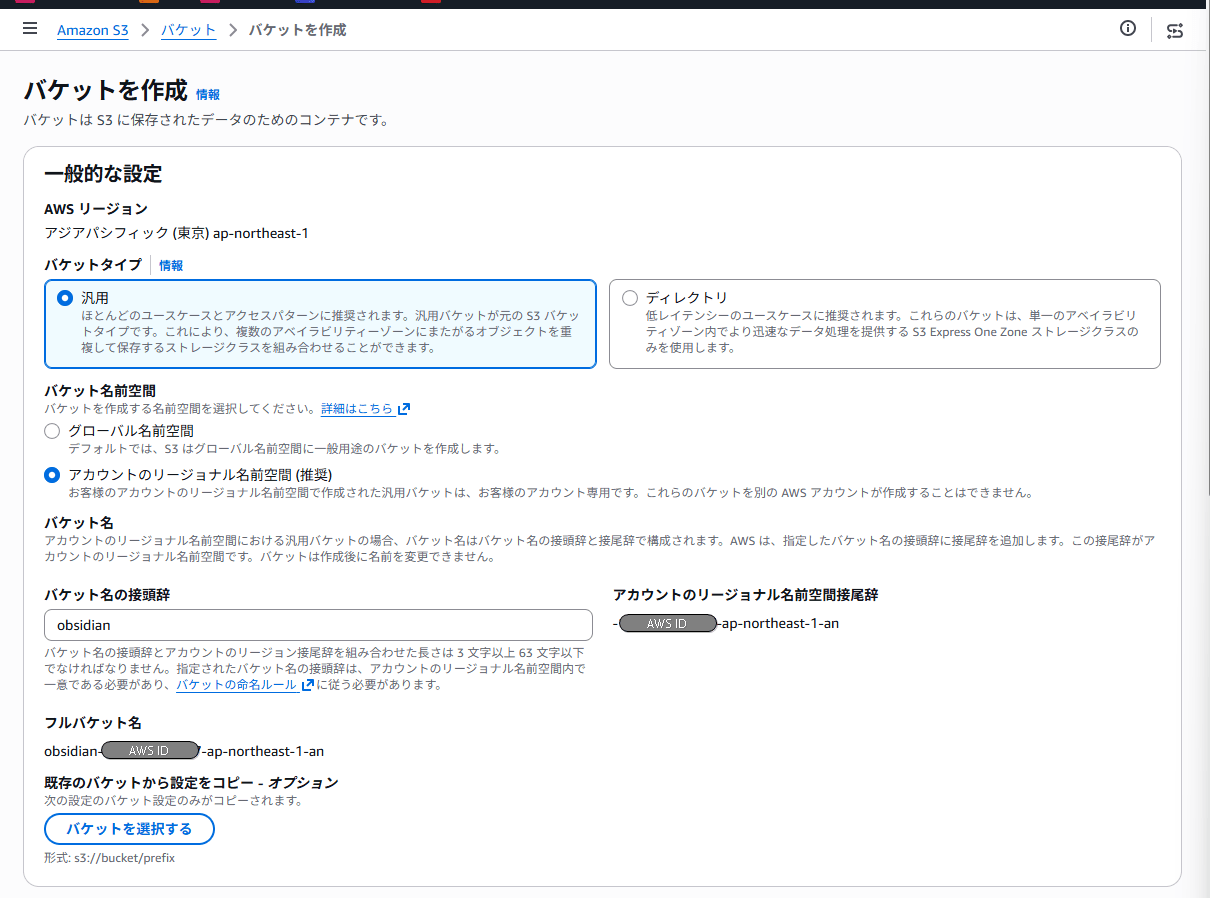Open the preferences settings icon at top right
Screen dimensions: 1210x898
[x=1175, y=30]
